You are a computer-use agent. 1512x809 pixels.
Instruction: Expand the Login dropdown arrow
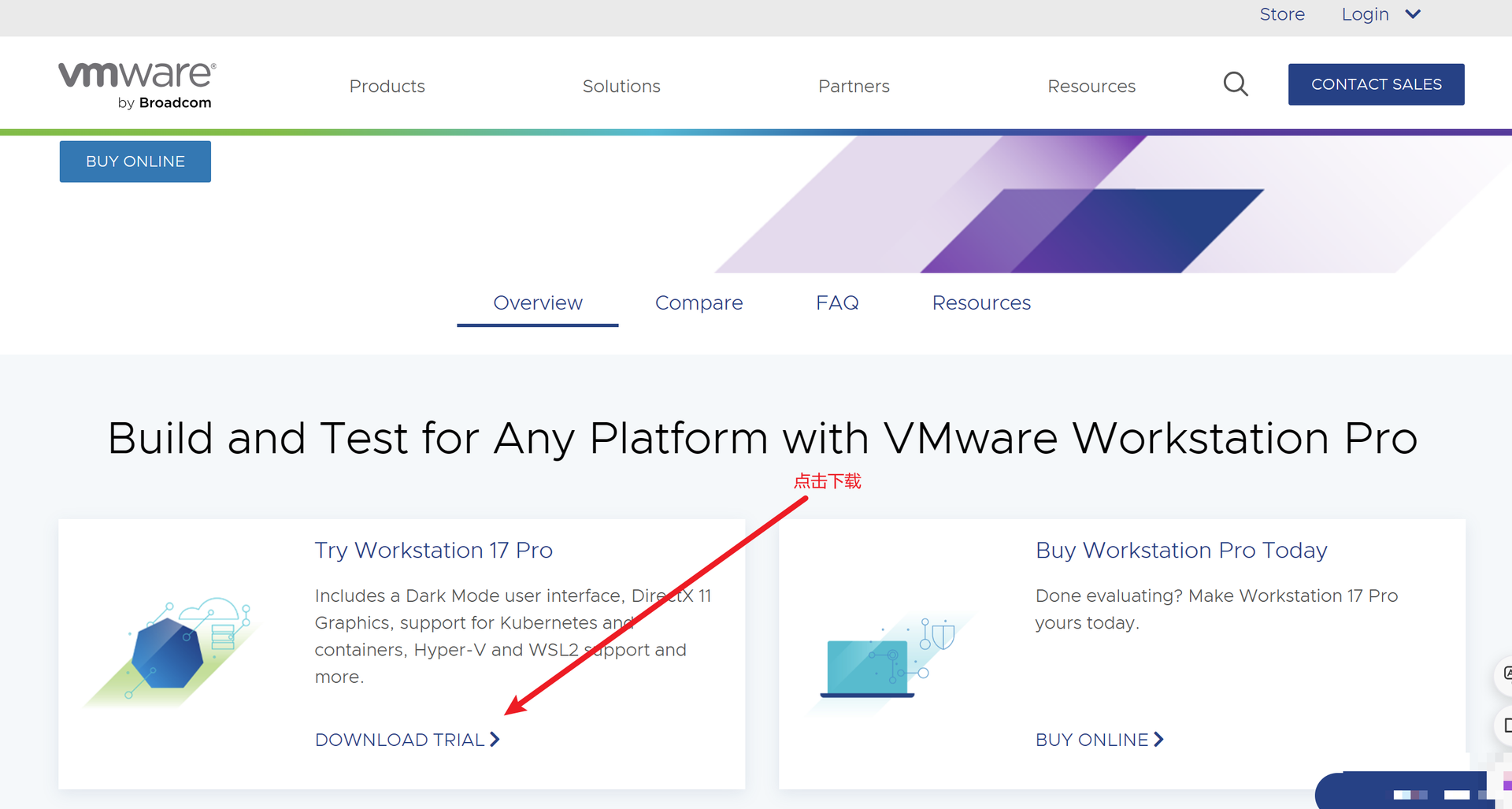pyautogui.click(x=1413, y=14)
